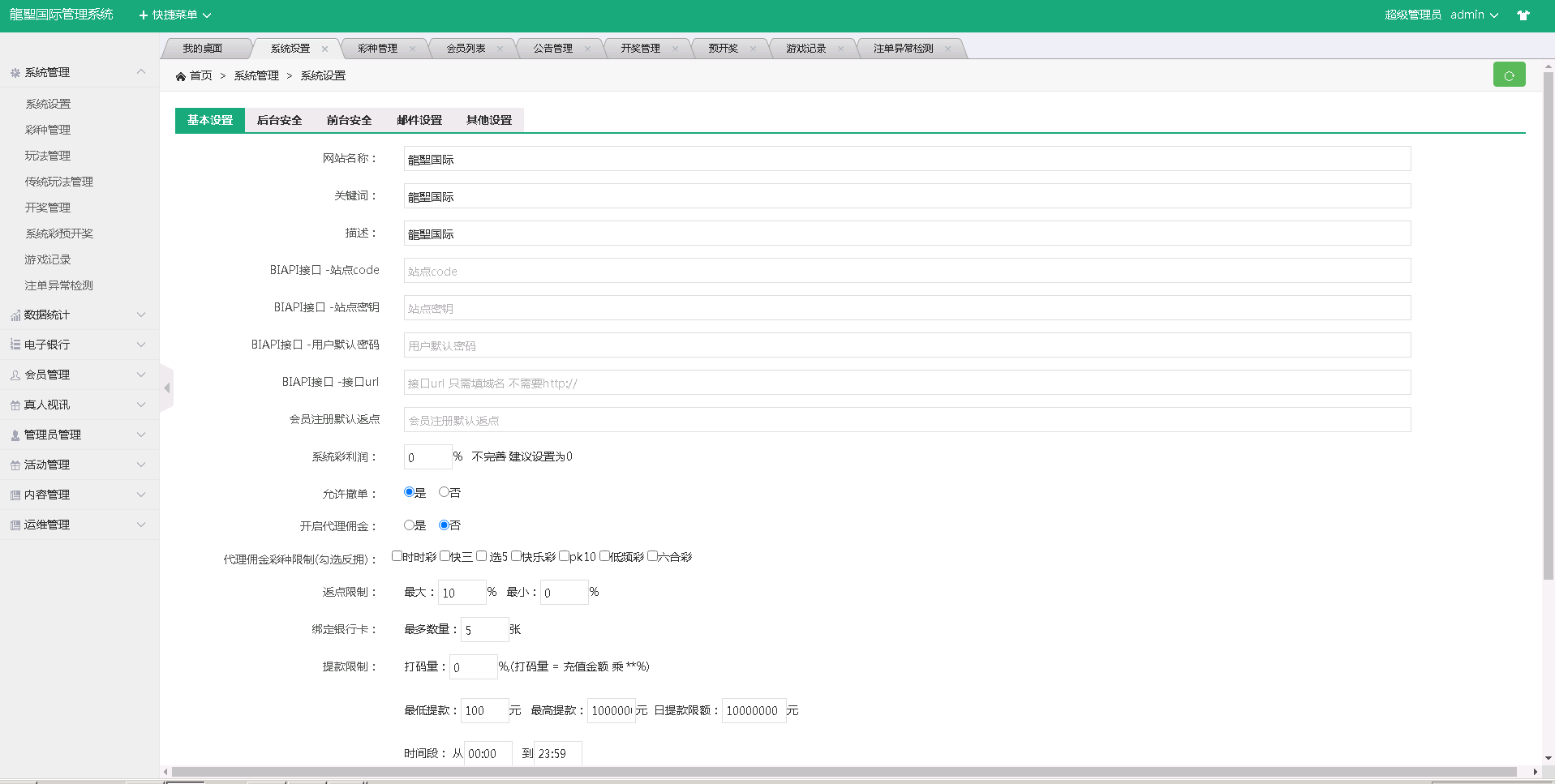Open the 邮件设置 tab
This screenshot has height=784, width=1555.
(x=419, y=120)
